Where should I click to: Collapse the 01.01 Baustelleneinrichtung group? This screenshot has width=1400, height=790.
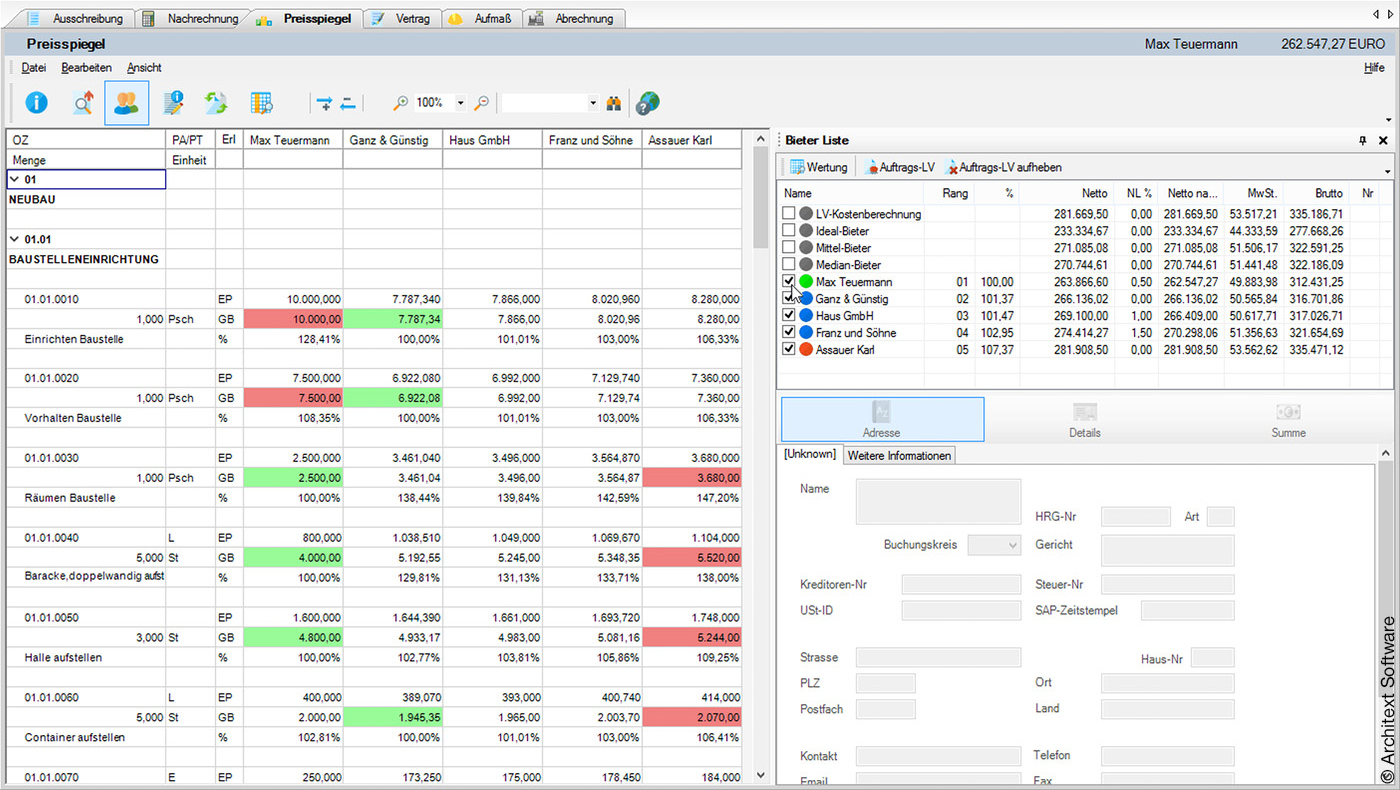click(14, 239)
